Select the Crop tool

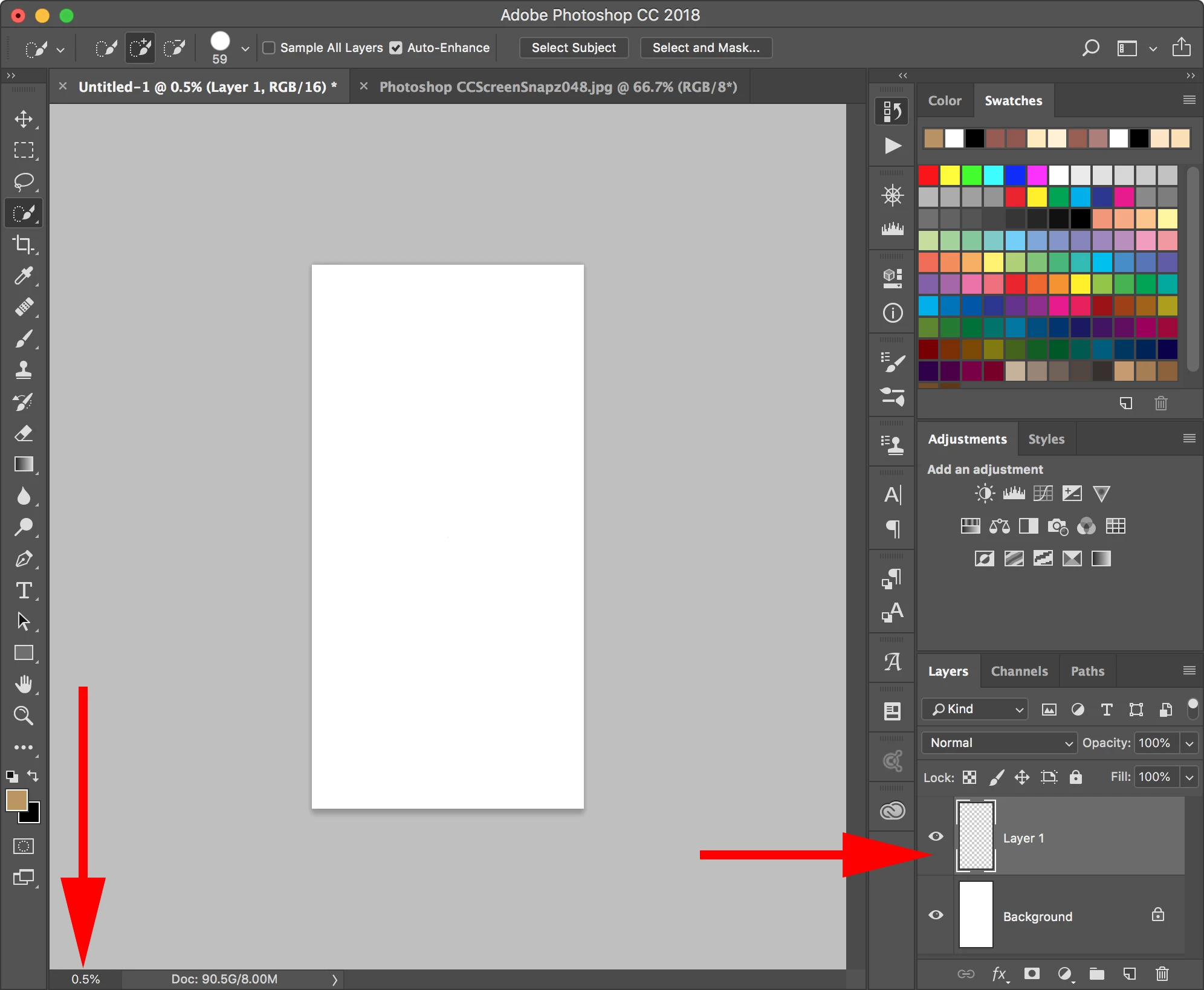[x=24, y=244]
